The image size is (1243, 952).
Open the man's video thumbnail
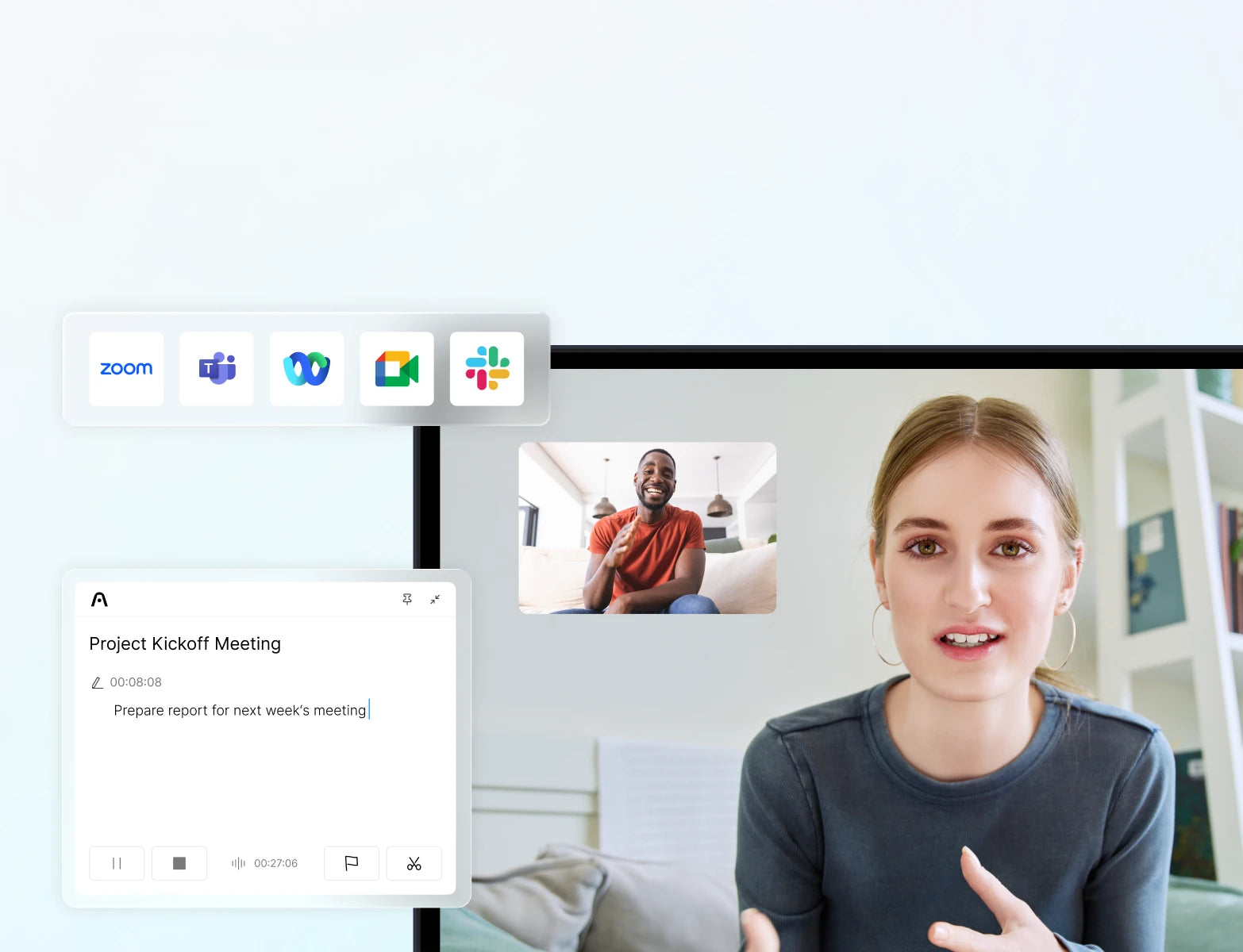[x=648, y=528]
